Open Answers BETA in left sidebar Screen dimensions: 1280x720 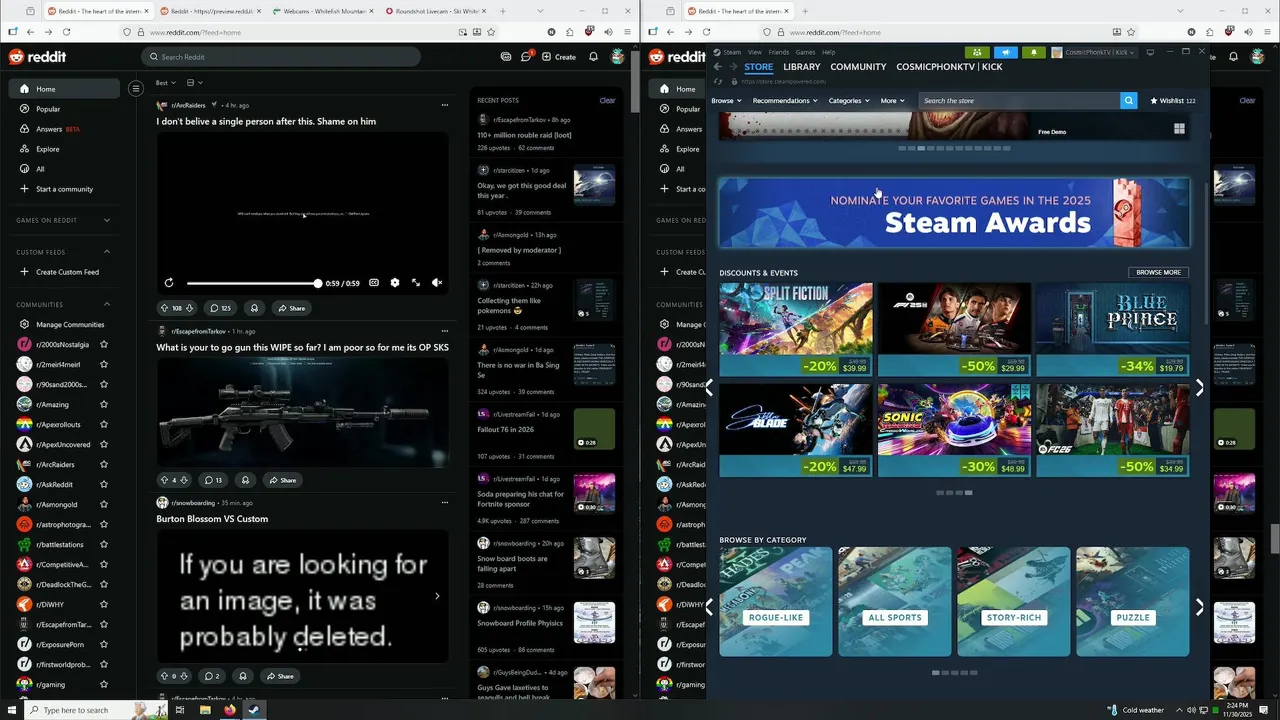(x=64, y=129)
